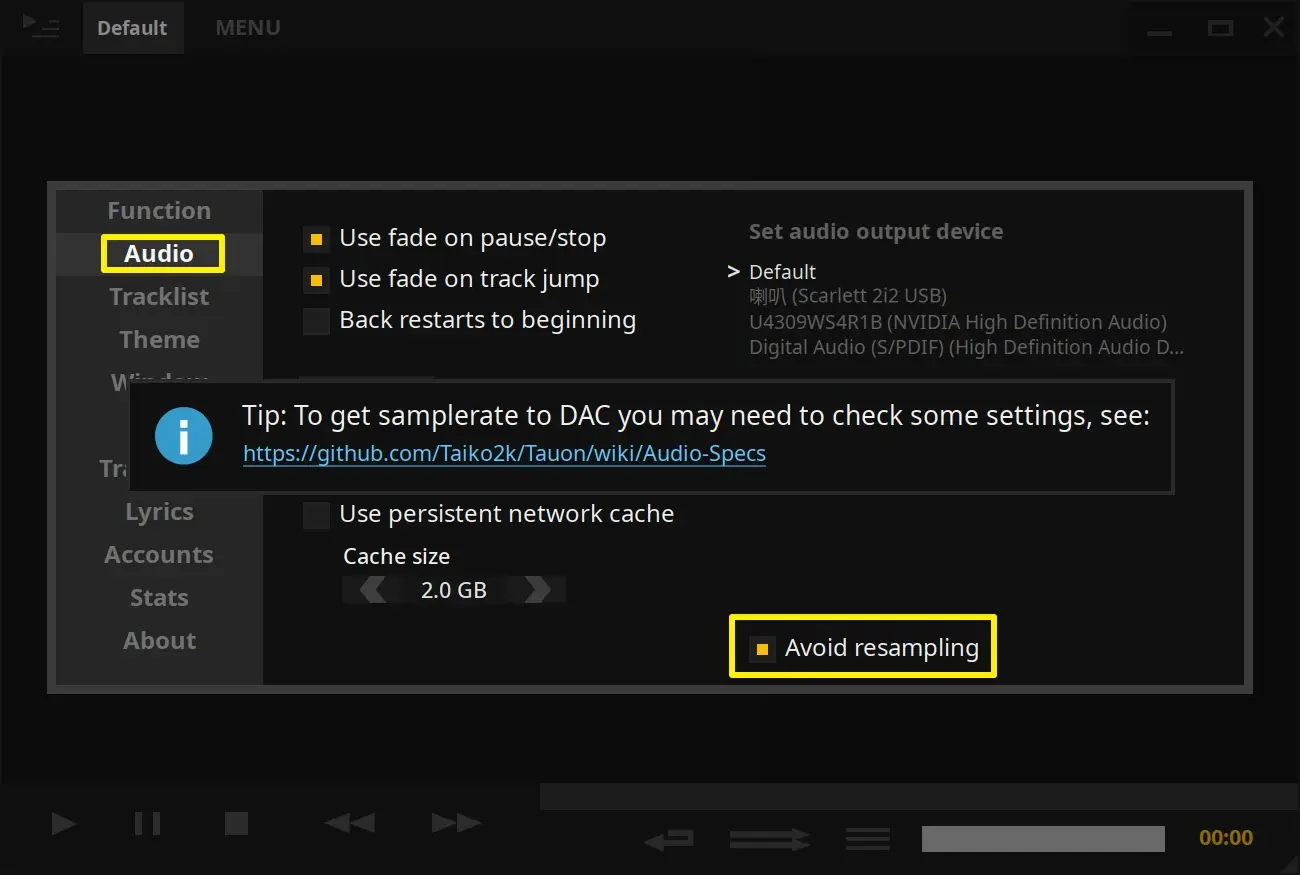Open the Function settings tab
The width and height of the screenshot is (1300, 875).
point(159,211)
